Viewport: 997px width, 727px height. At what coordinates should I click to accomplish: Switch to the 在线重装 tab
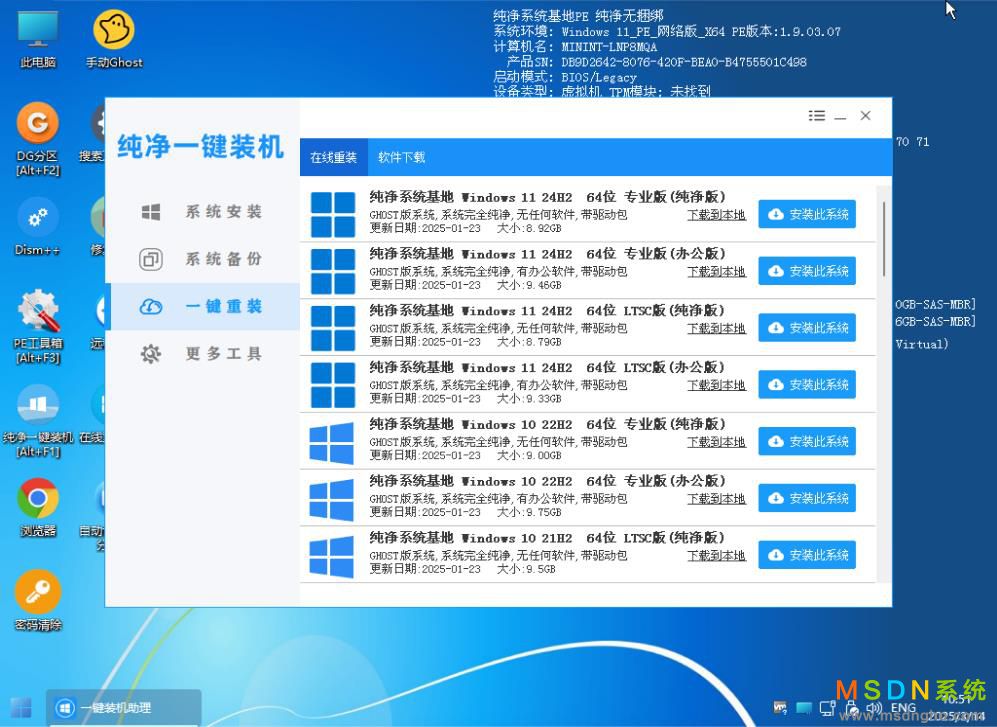pos(334,157)
